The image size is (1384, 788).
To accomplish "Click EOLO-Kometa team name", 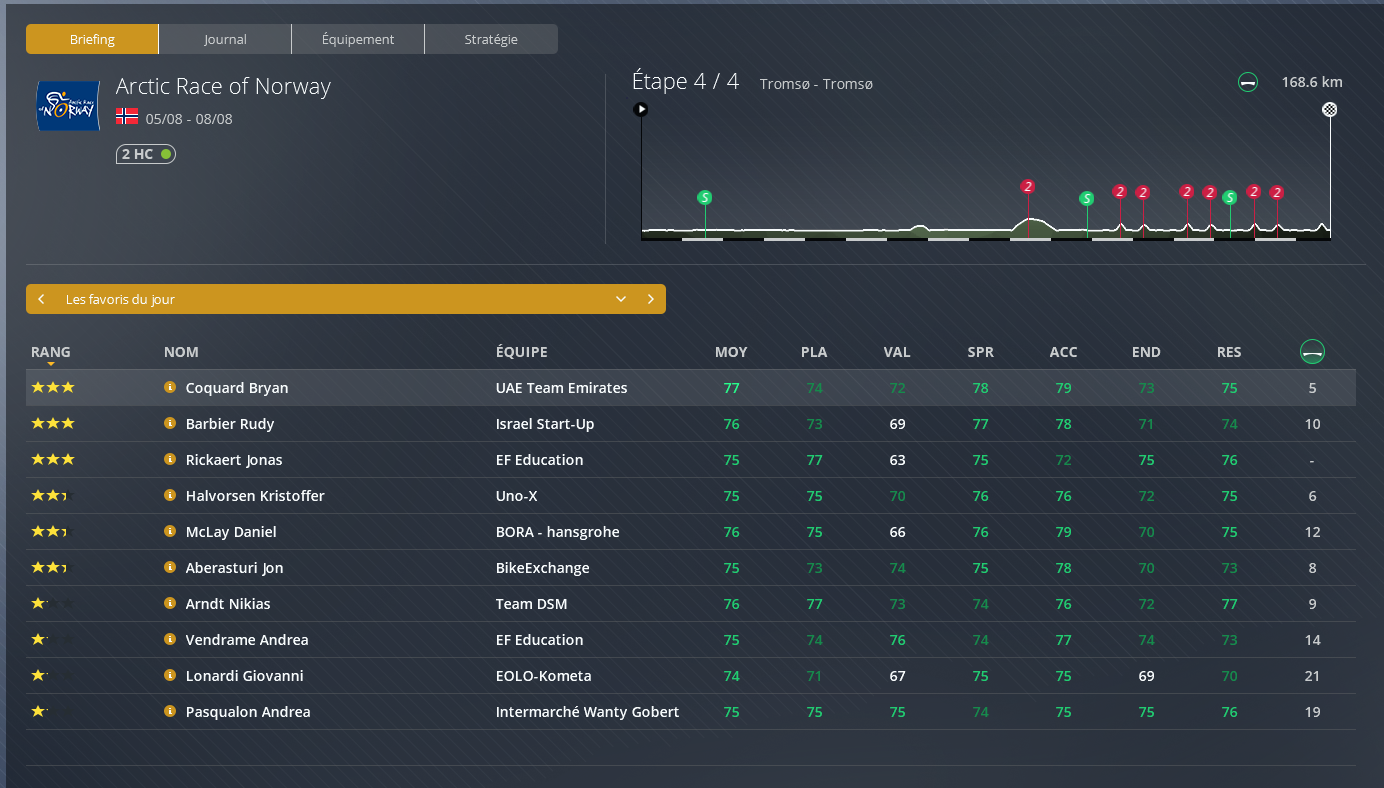I will click(x=544, y=676).
